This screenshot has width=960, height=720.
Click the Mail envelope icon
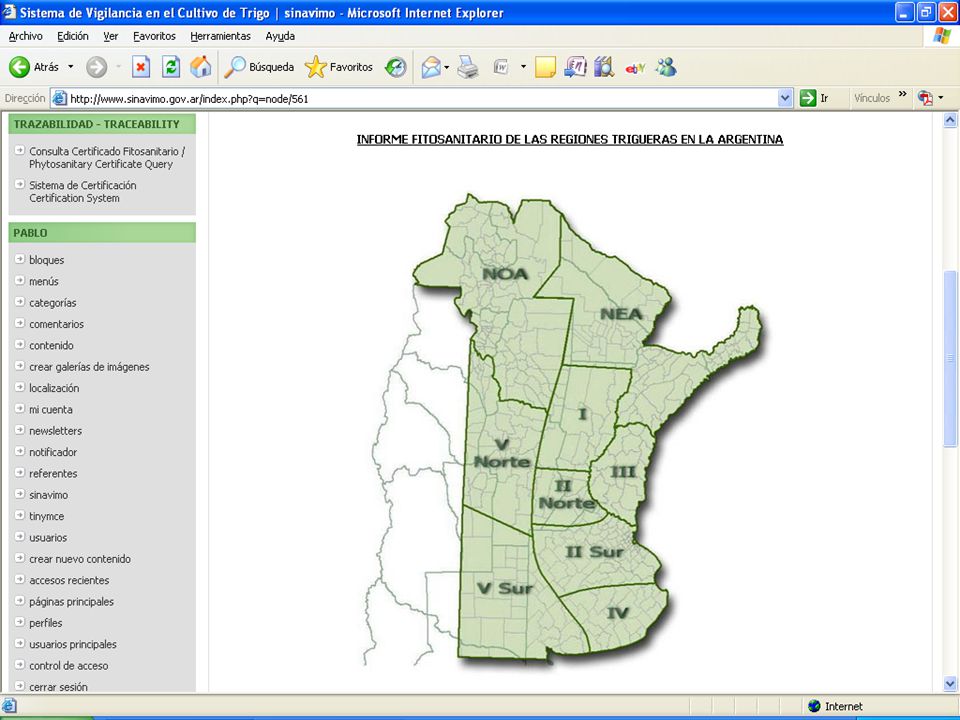click(431, 67)
